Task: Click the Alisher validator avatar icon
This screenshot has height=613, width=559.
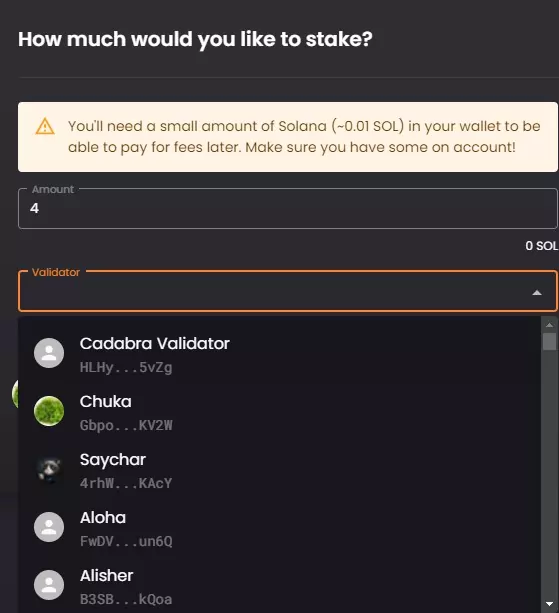Action: [x=49, y=585]
